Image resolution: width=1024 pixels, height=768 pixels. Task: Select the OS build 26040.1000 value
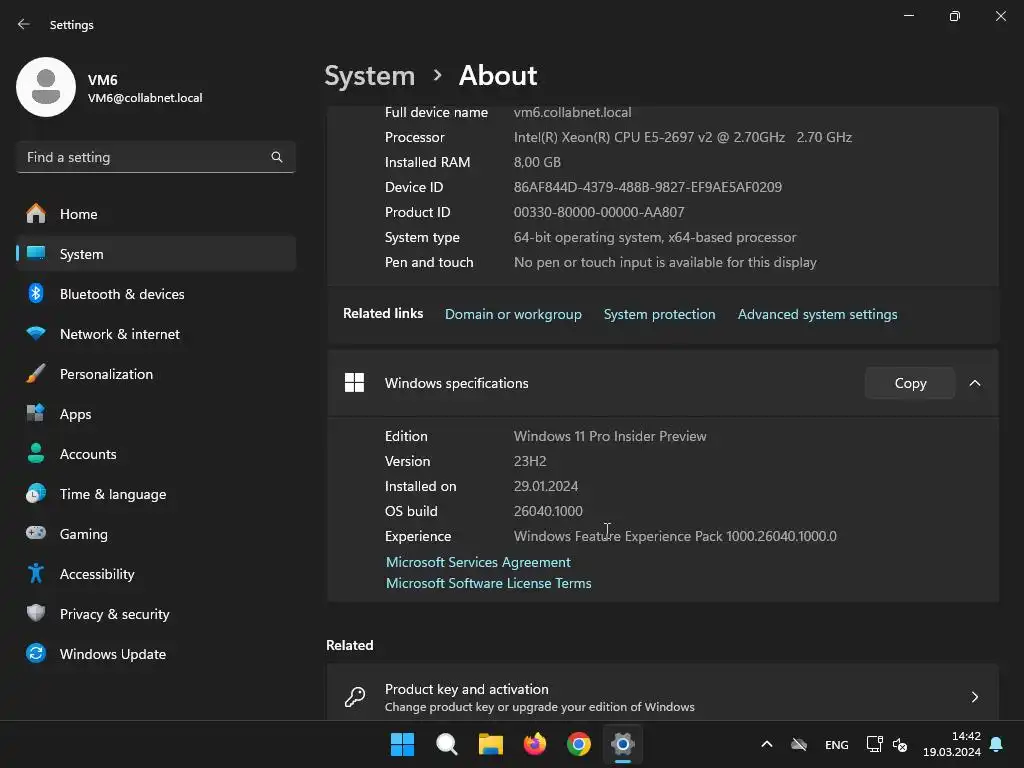click(x=548, y=511)
